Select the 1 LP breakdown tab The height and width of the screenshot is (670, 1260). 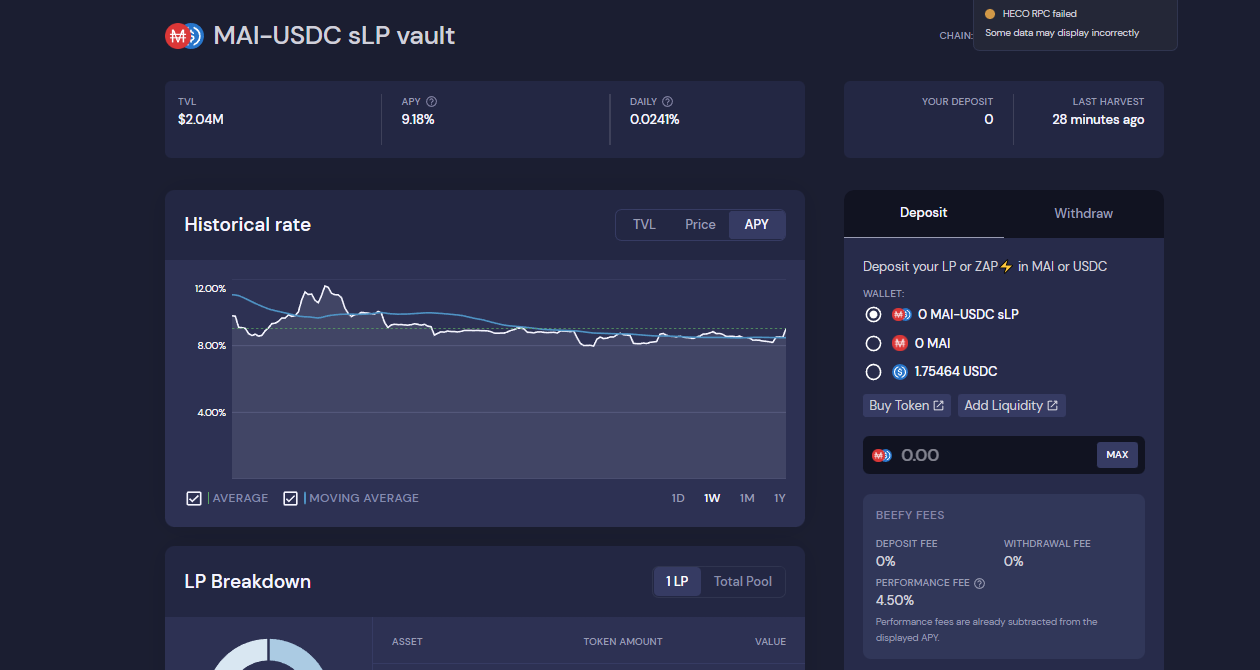(x=677, y=582)
